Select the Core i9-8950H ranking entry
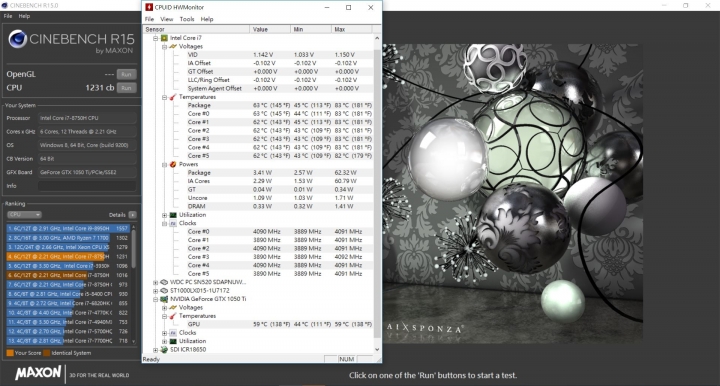Screen dimensions: 720x386 coord(68,228)
